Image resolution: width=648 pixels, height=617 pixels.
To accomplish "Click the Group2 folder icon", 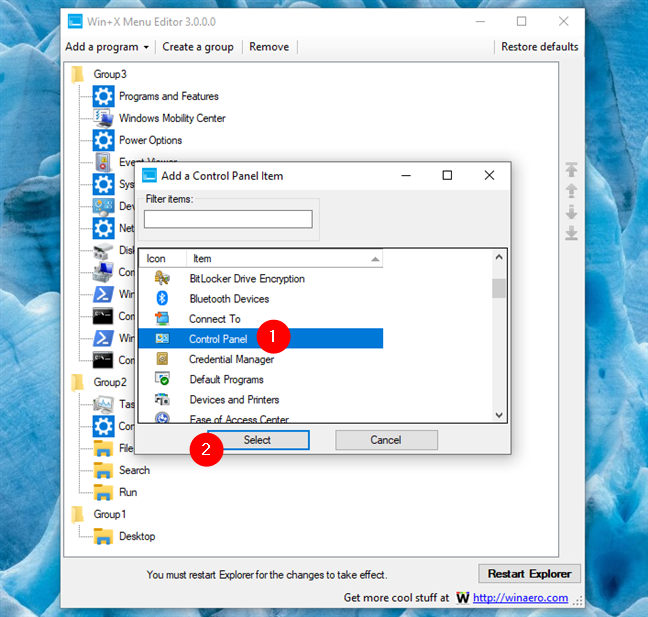I will [78, 383].
